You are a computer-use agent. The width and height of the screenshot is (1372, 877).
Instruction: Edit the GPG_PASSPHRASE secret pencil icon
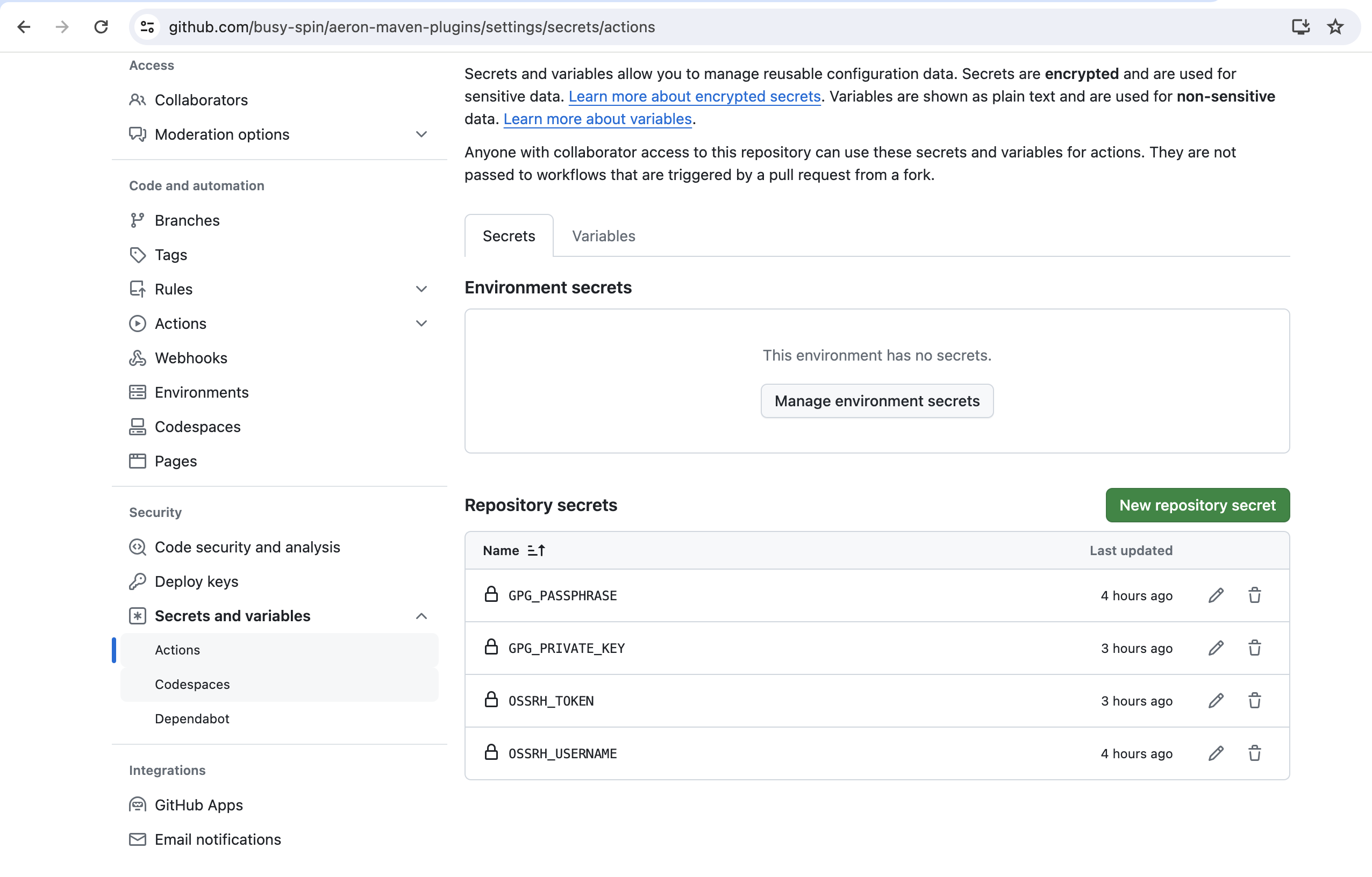point(1216,595)
